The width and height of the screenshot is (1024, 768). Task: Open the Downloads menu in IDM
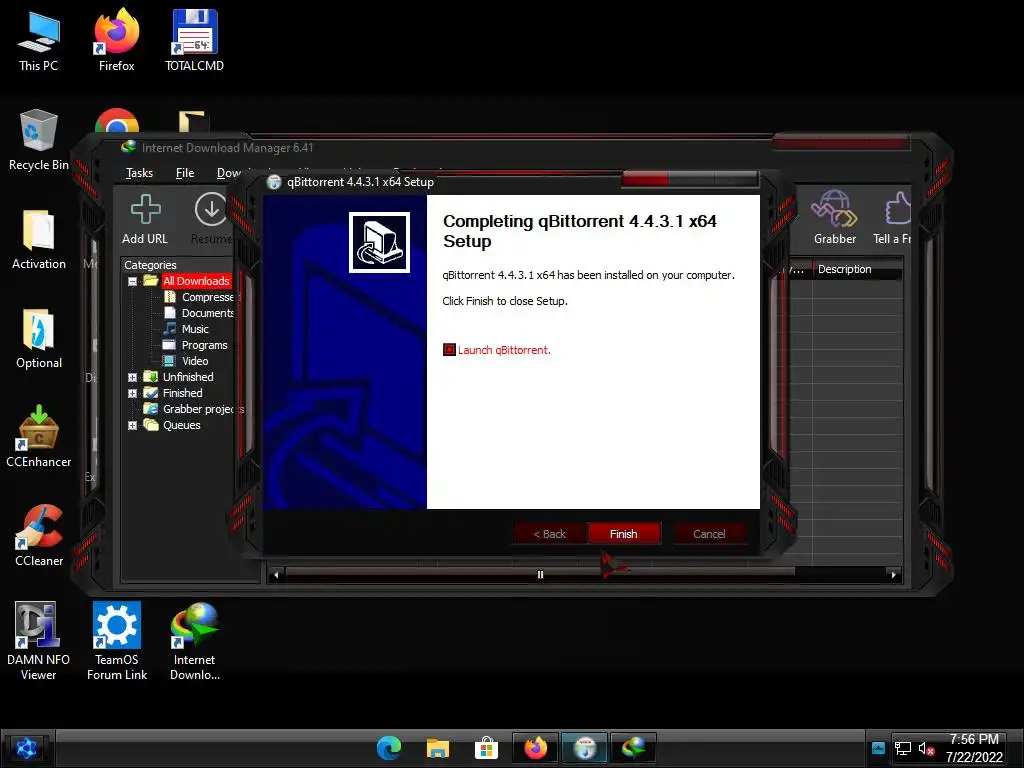(x=228, y=173)
